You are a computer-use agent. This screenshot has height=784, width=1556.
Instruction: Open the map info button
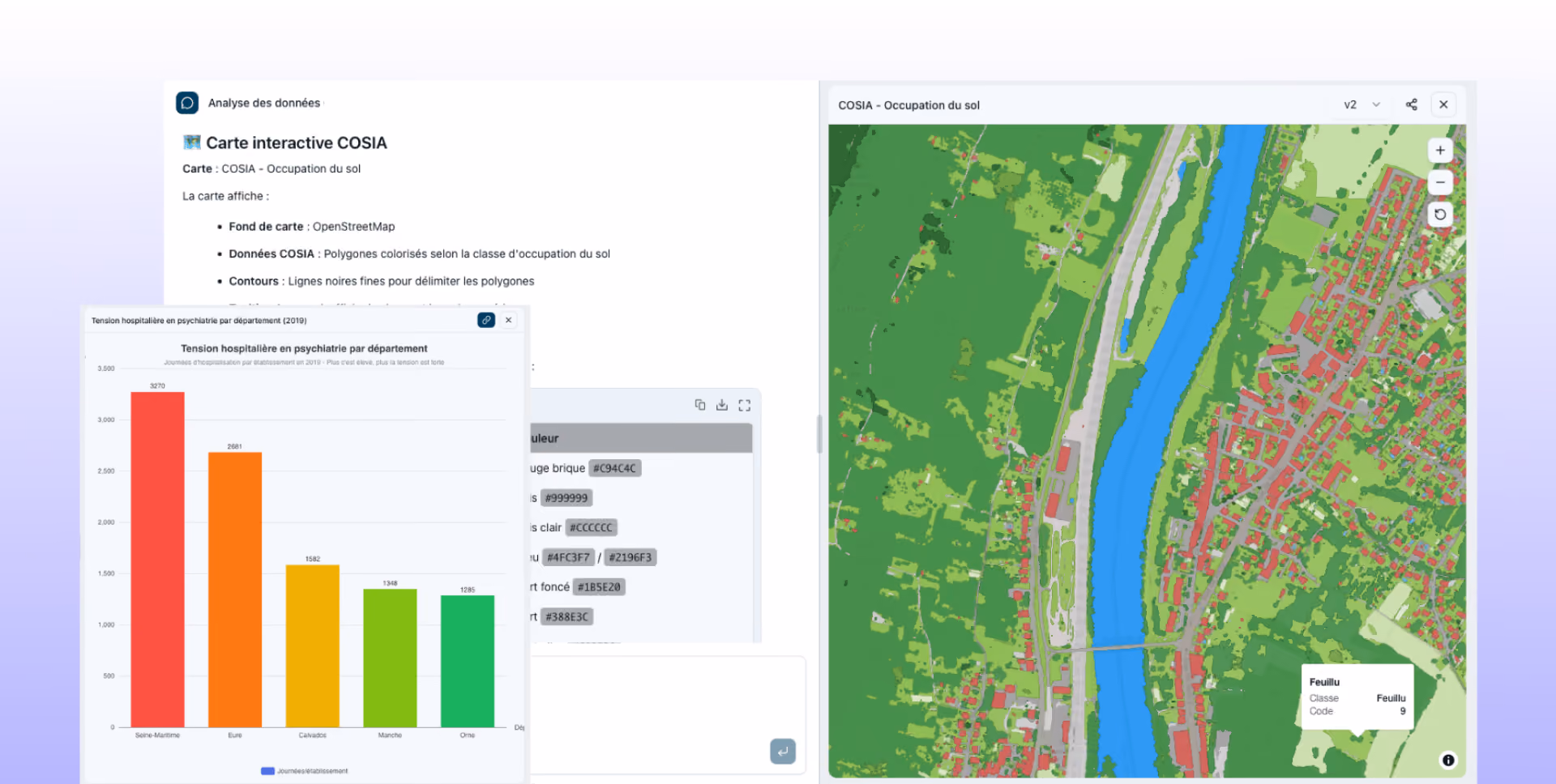1448,760
